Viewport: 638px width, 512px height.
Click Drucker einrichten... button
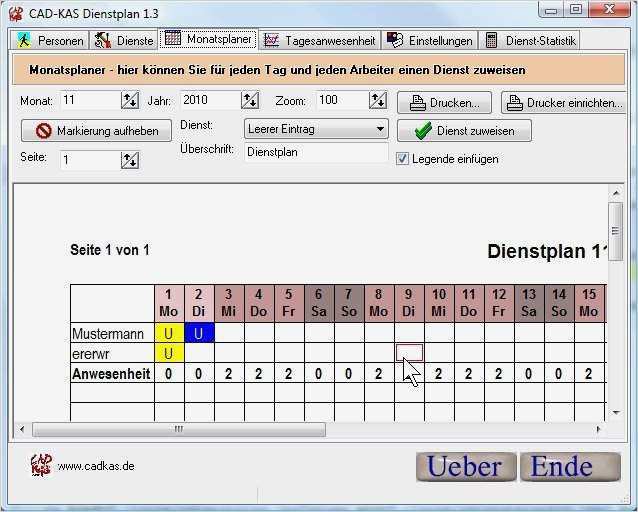point(565,103)
